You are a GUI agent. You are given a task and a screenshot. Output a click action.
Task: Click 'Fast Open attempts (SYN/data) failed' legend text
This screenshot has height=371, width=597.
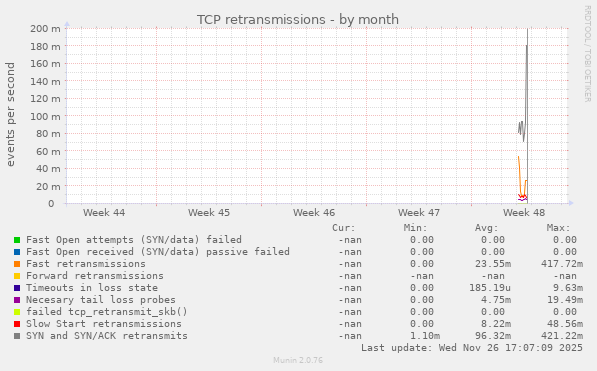click(x=134, y=240)
